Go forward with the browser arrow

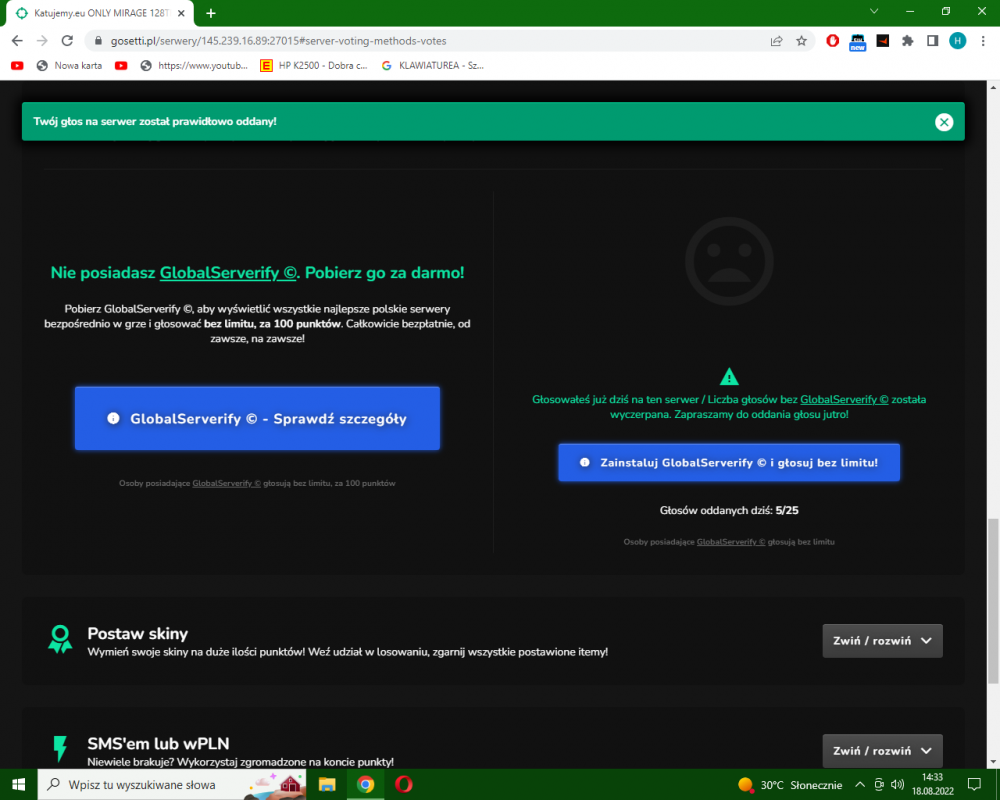click(x=42, y=41)
